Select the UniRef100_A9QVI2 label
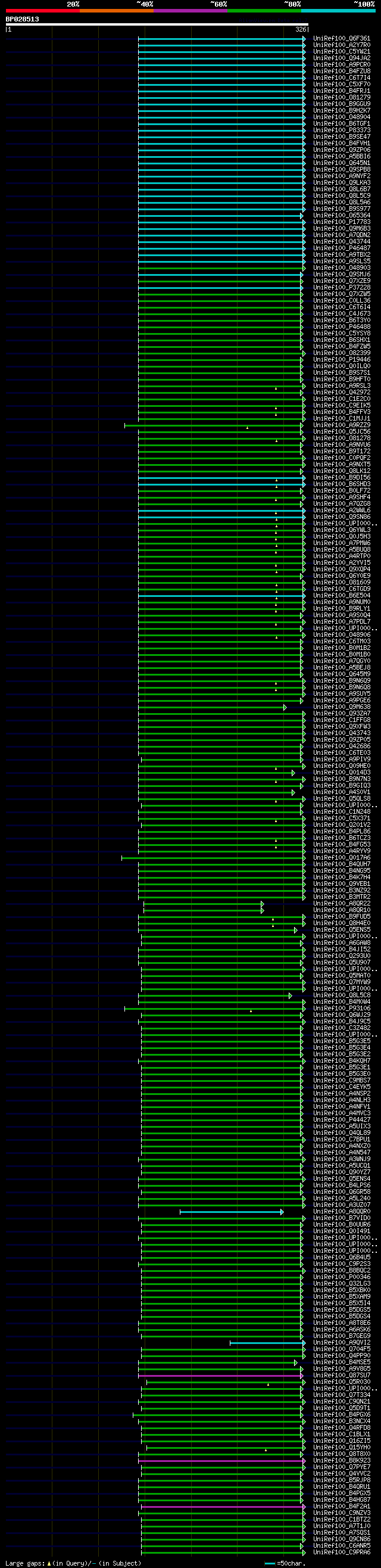The width and height of the screenshot is (381, 1568). coord(342,1343)
